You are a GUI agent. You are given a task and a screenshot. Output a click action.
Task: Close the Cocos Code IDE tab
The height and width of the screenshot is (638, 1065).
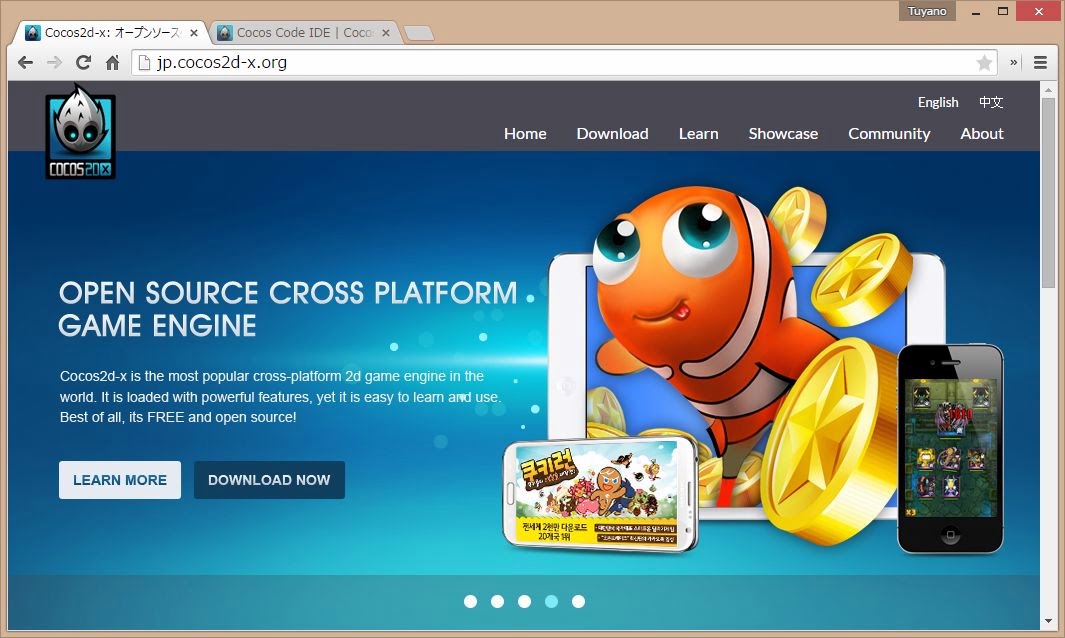(385, 33)
